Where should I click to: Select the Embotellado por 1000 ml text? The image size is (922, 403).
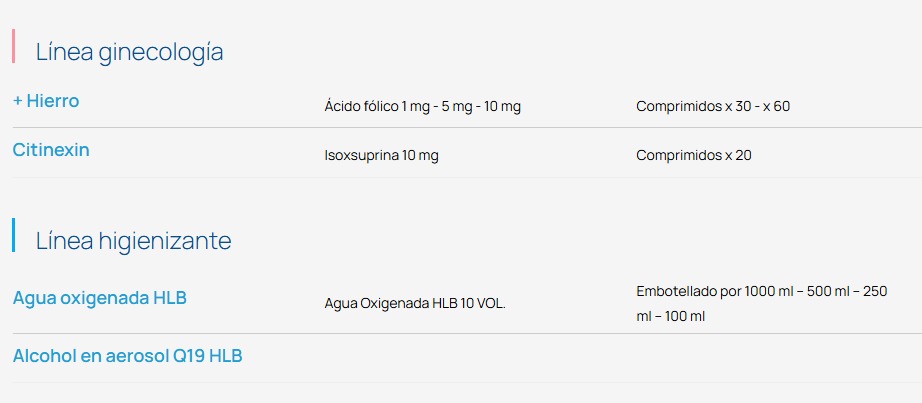pyautogui.click(x=761, y=292)
